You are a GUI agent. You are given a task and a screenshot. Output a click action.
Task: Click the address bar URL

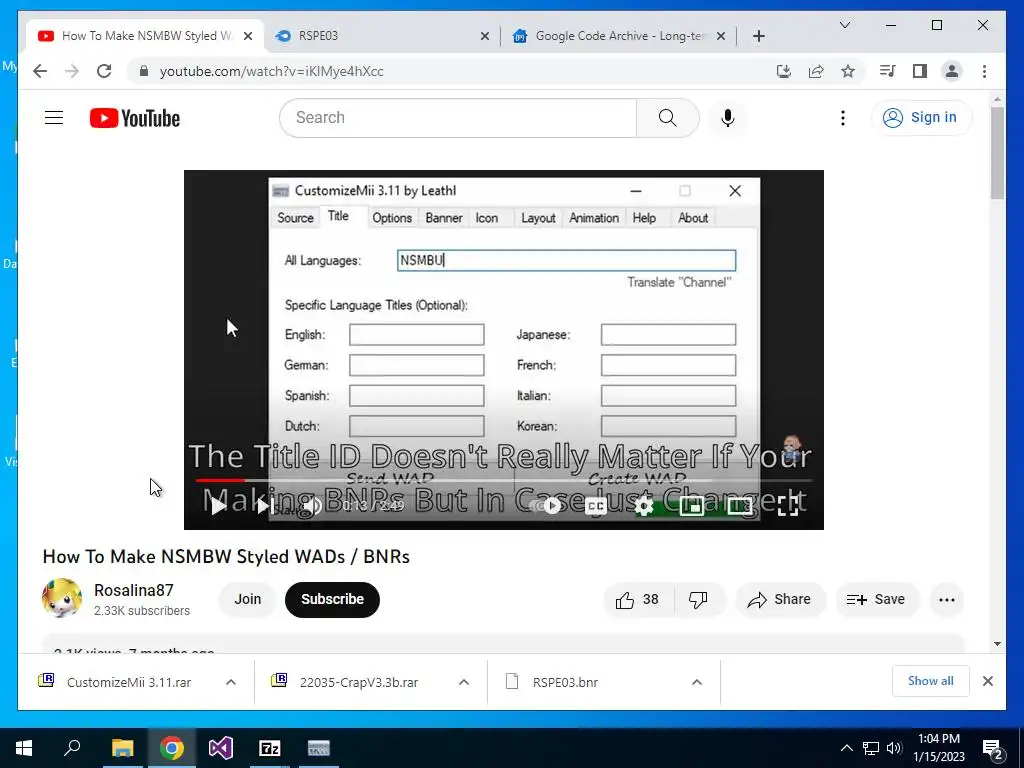[271, 71]
